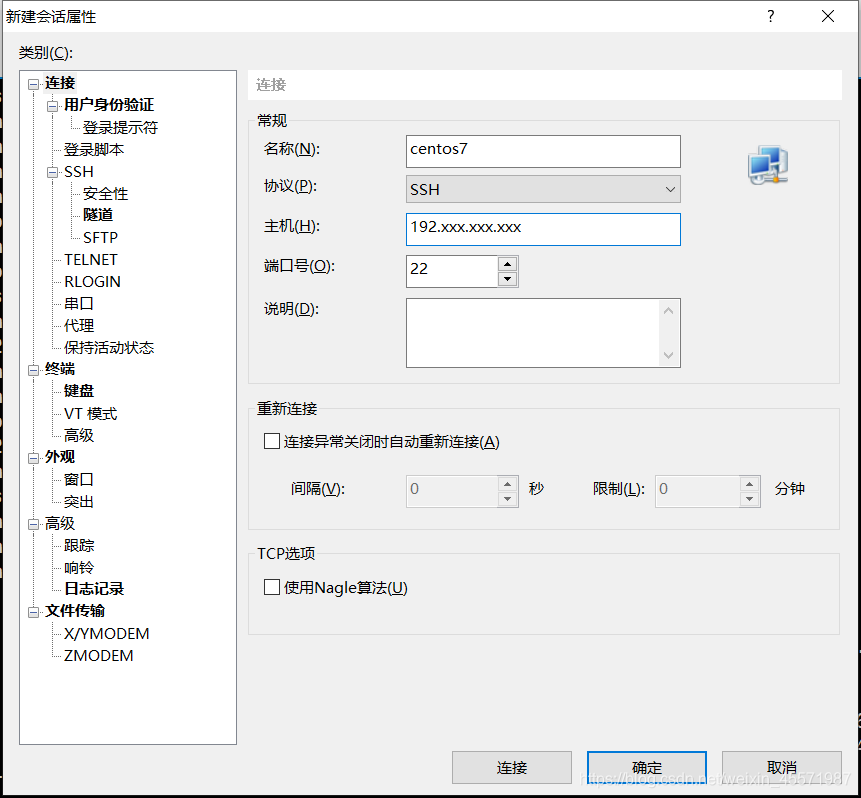Enable 连接异常关闭时自动重新连接 option

click(271, 440)
